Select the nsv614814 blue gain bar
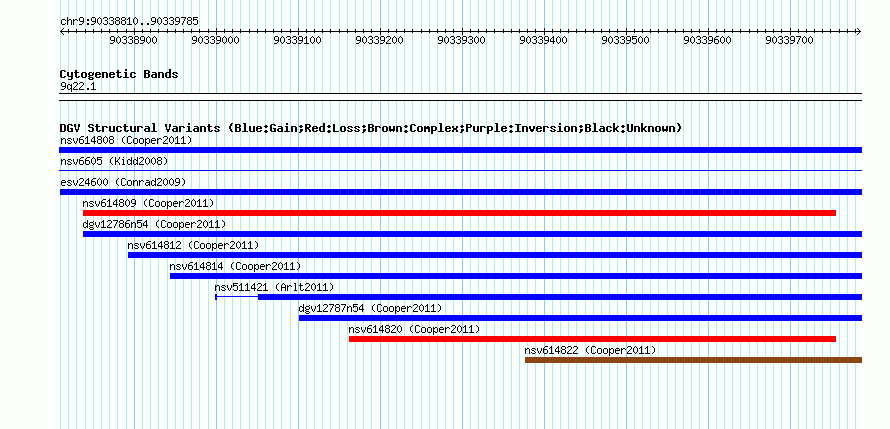 (516, 276)
